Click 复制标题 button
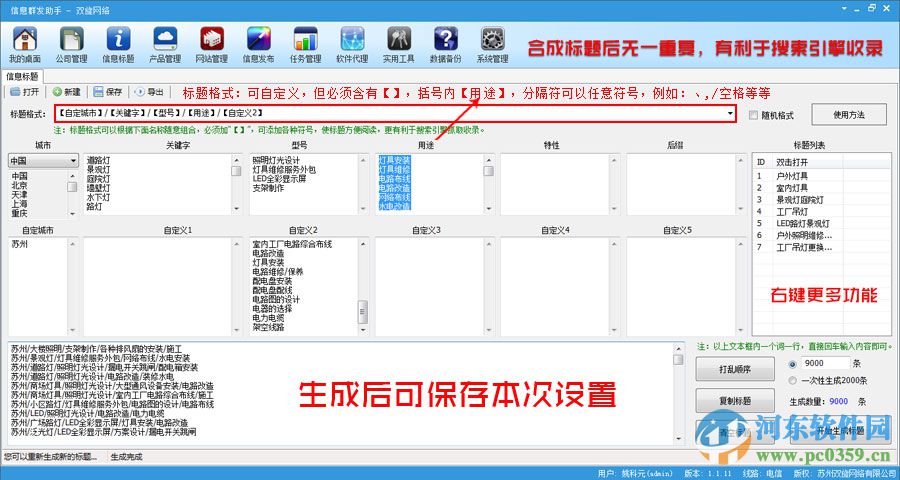Image resolution: width=900 pixels, height=480 pixels. pyautogui.click(x=735, y=401)
